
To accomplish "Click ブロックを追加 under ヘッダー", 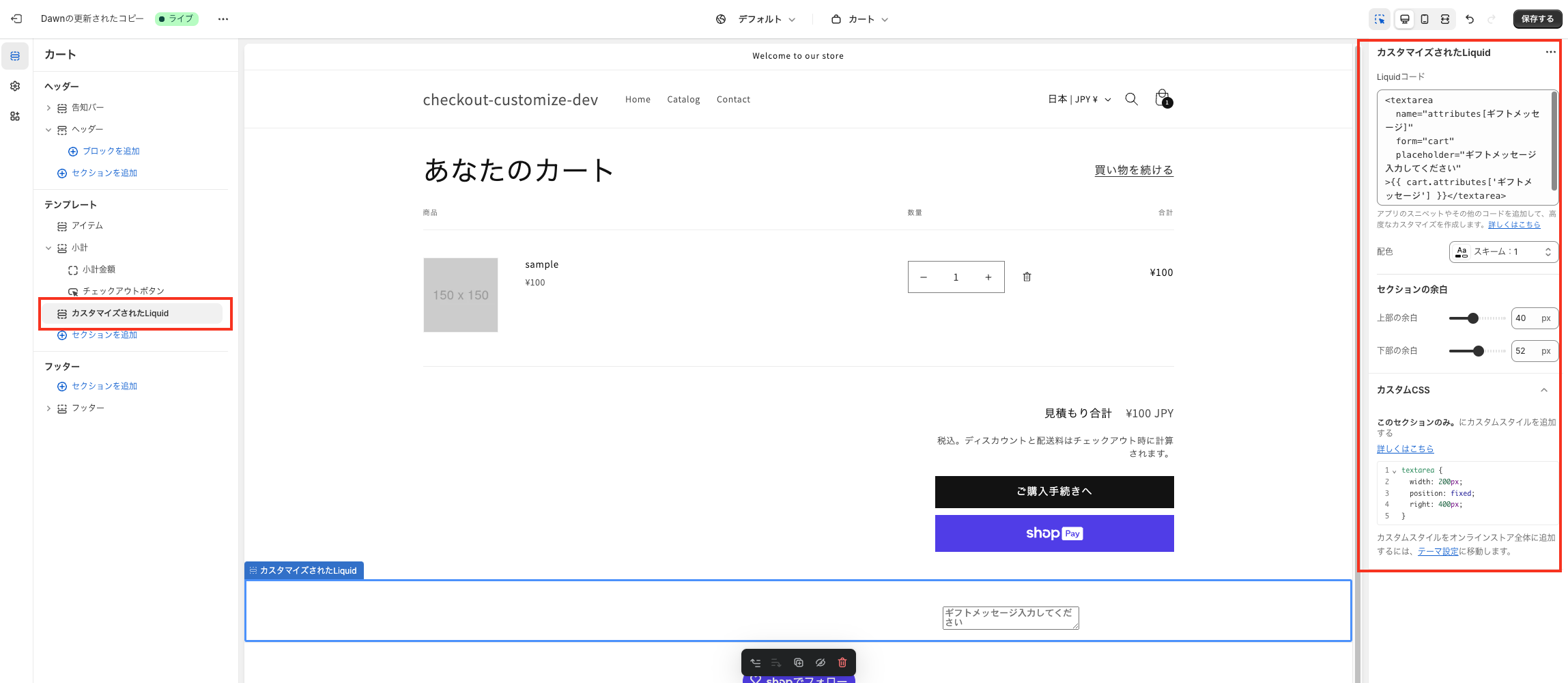I will coord(104,151).
